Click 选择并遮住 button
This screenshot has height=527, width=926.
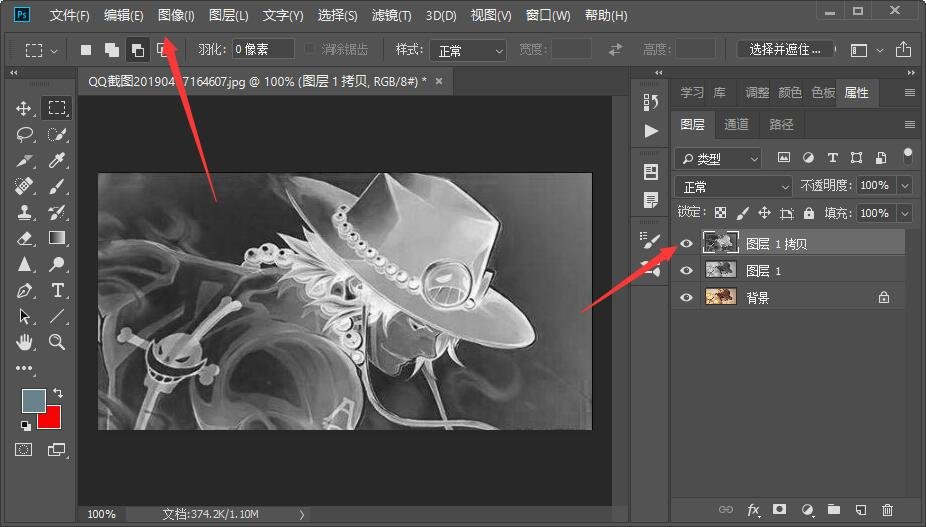785,50
